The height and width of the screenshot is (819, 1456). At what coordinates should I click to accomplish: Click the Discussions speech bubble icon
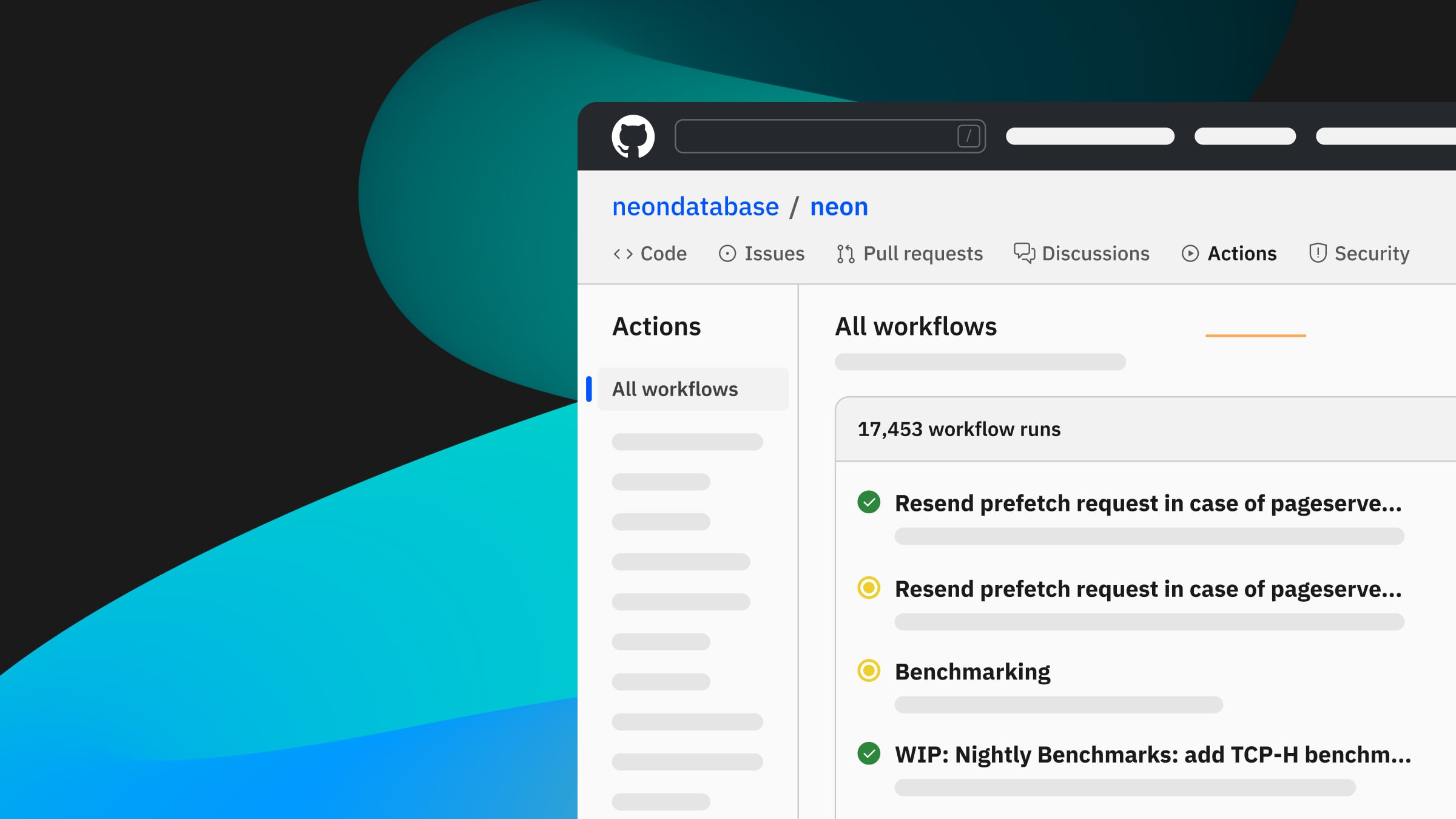pyautogui.click(x=1024, y=253)
